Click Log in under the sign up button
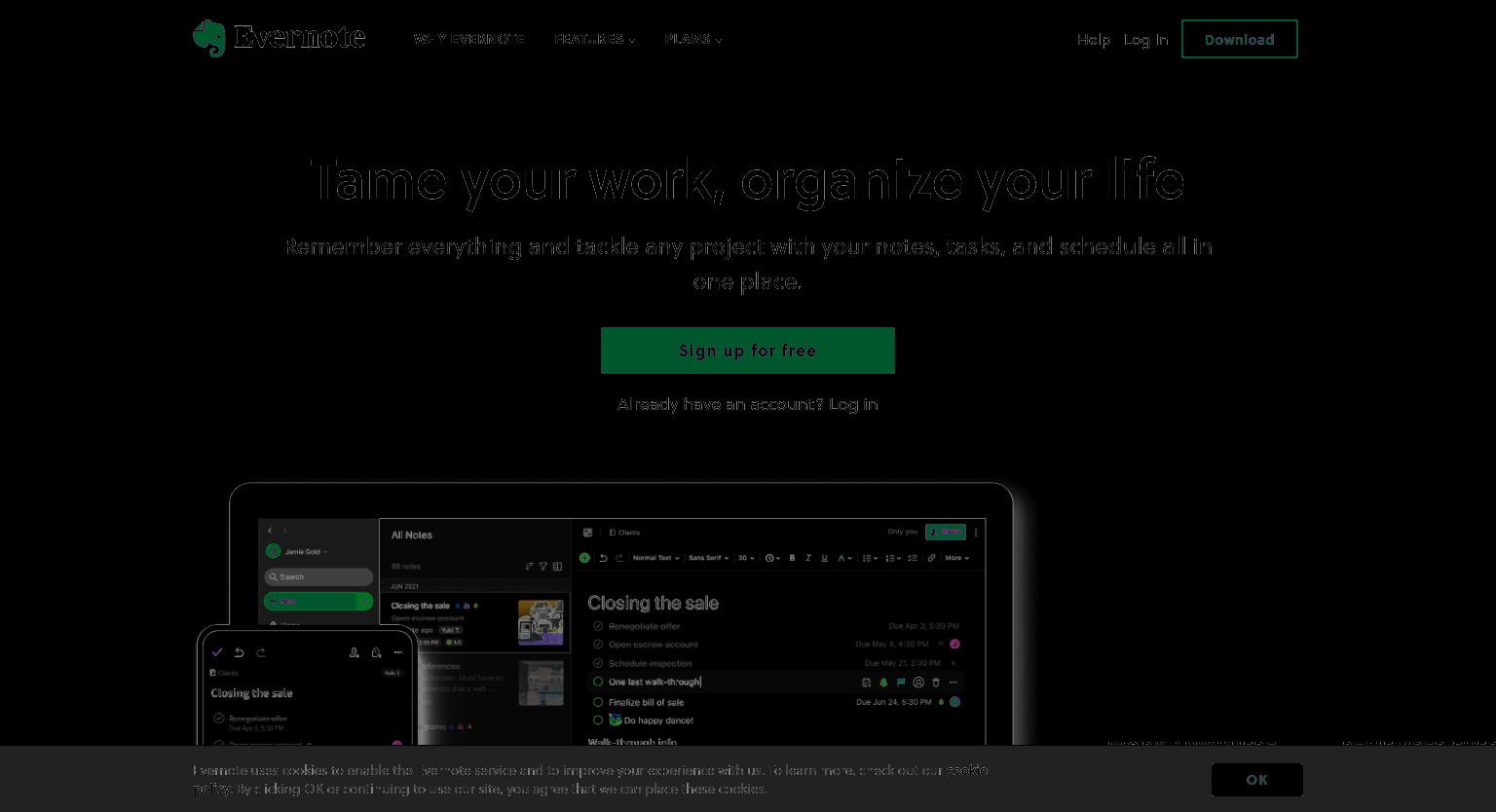 tap(853, 404)
